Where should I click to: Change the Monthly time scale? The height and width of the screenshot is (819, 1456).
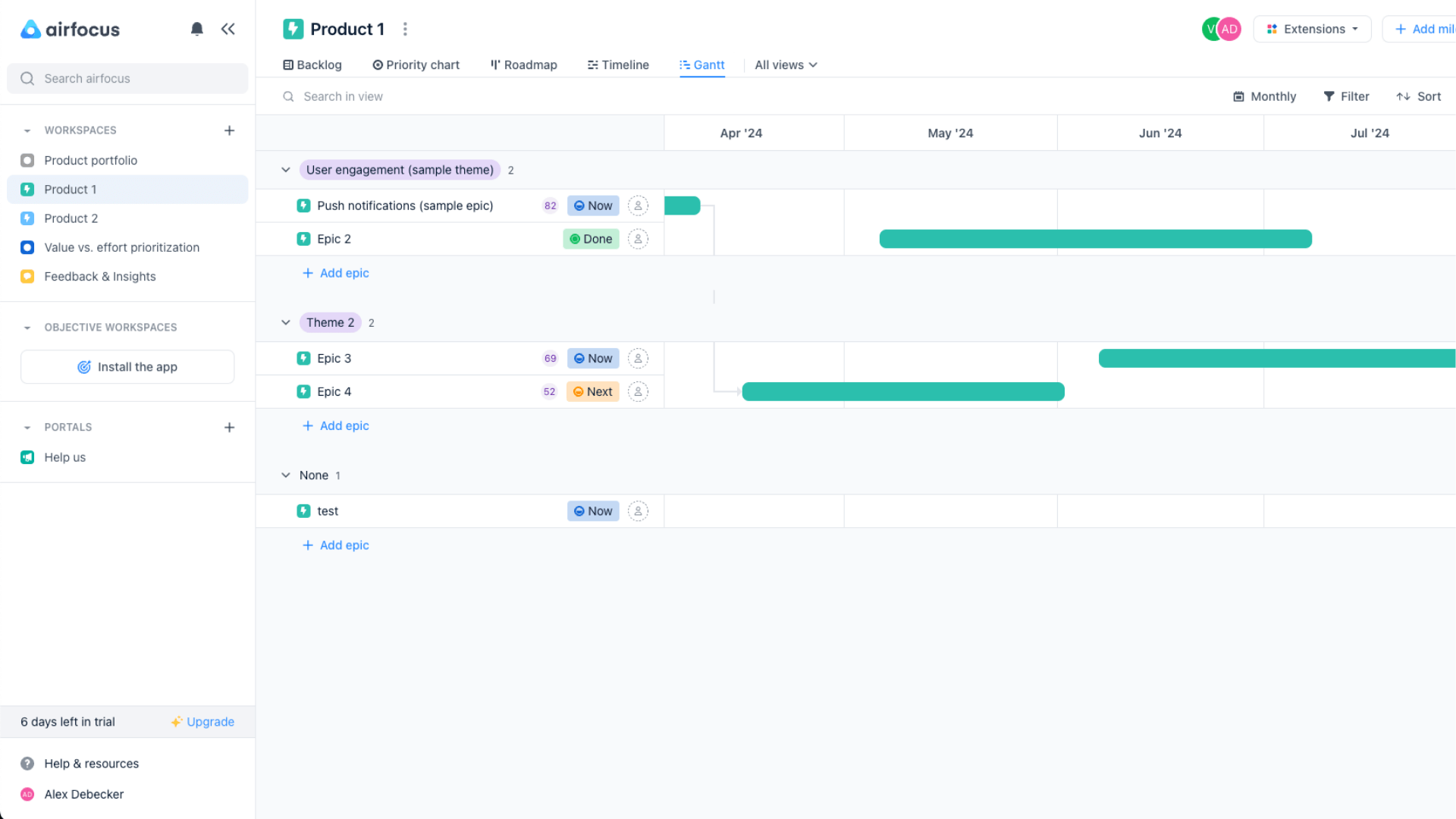[x=1264, y=96]
